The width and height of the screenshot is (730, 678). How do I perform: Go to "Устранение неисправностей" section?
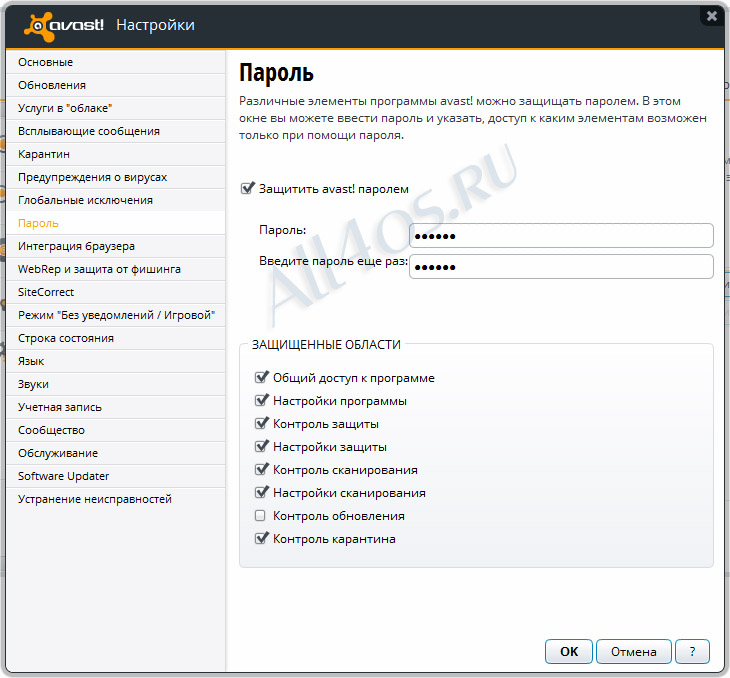116,499
